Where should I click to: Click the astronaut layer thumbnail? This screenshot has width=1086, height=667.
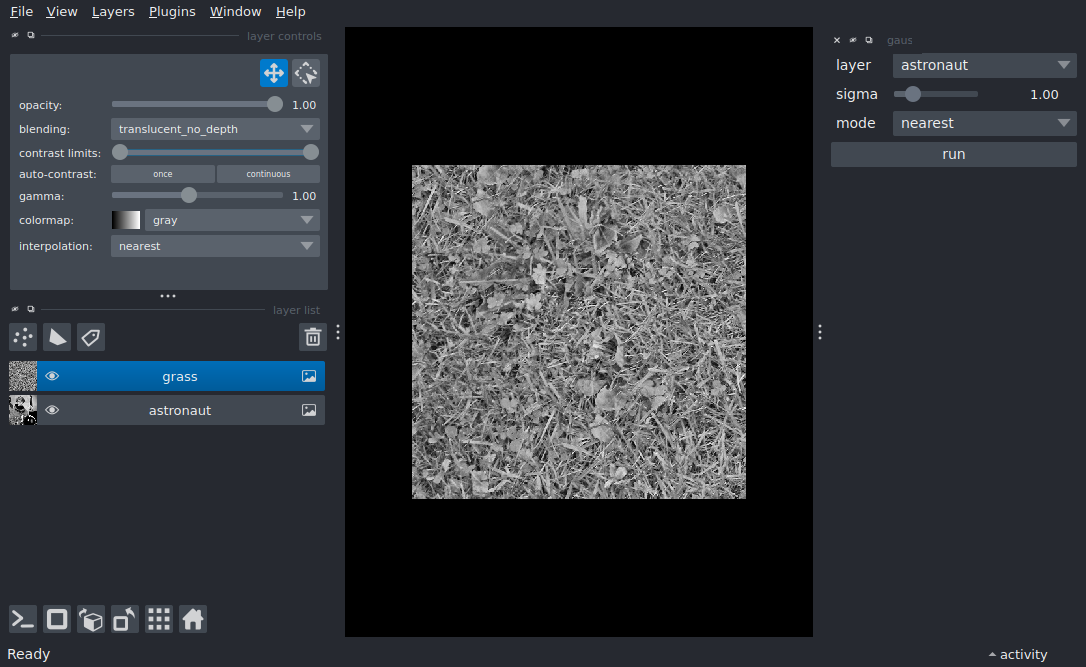(23, 410)
